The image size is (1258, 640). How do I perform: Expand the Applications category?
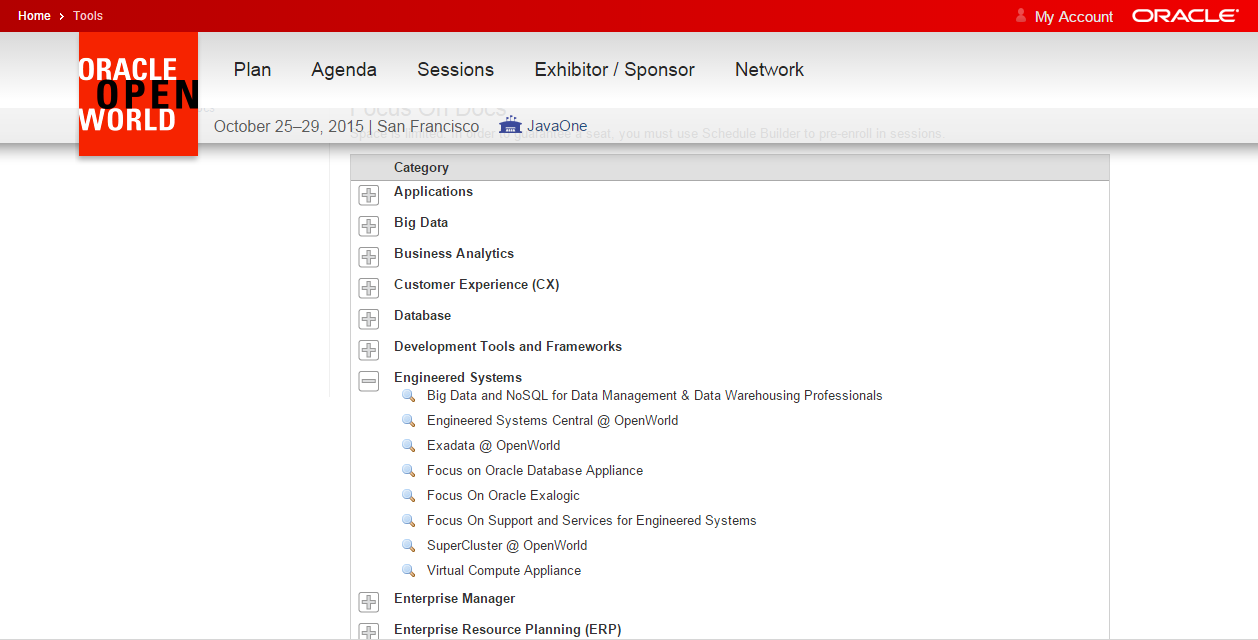369,195
